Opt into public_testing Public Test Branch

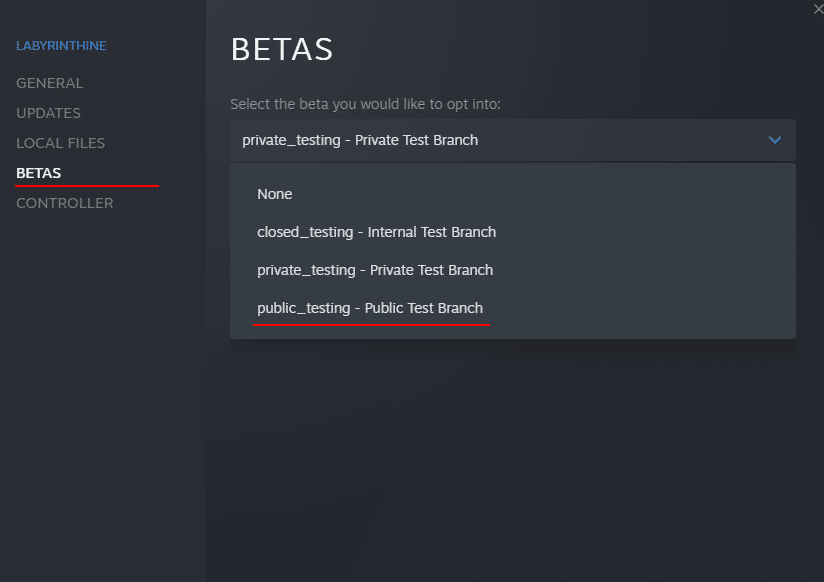click(512, 308)
